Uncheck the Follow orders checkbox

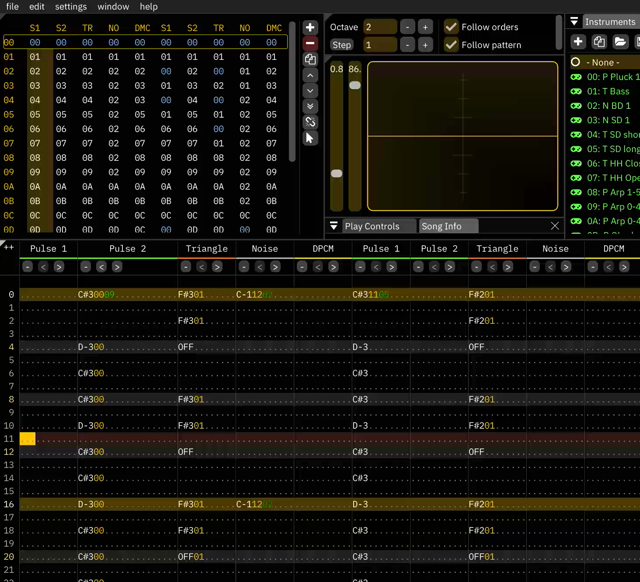(451, 27)
